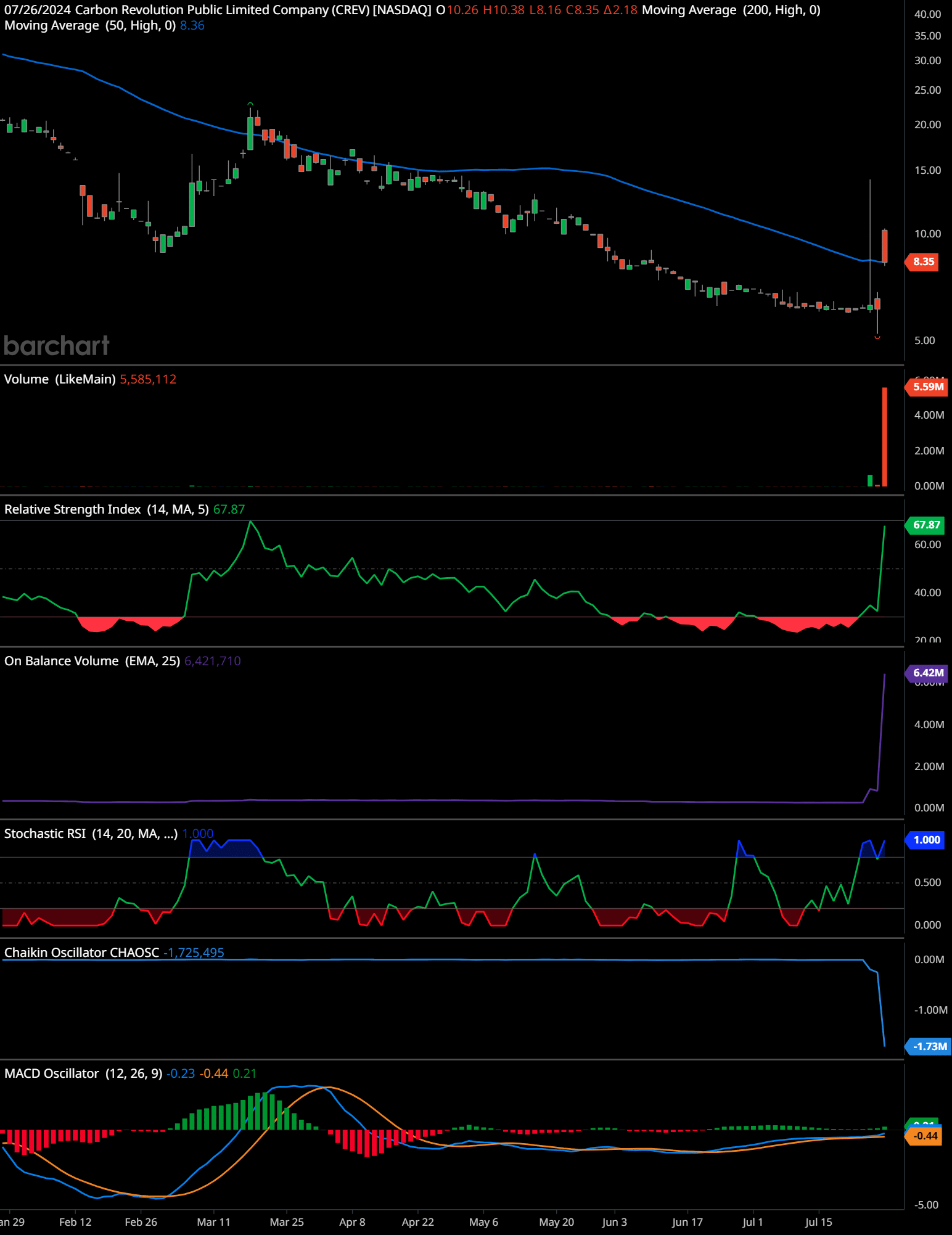Click the red 8.35 last price tag
The image size is (952, 1235).
pyautogui.click(x=923, y=261)
